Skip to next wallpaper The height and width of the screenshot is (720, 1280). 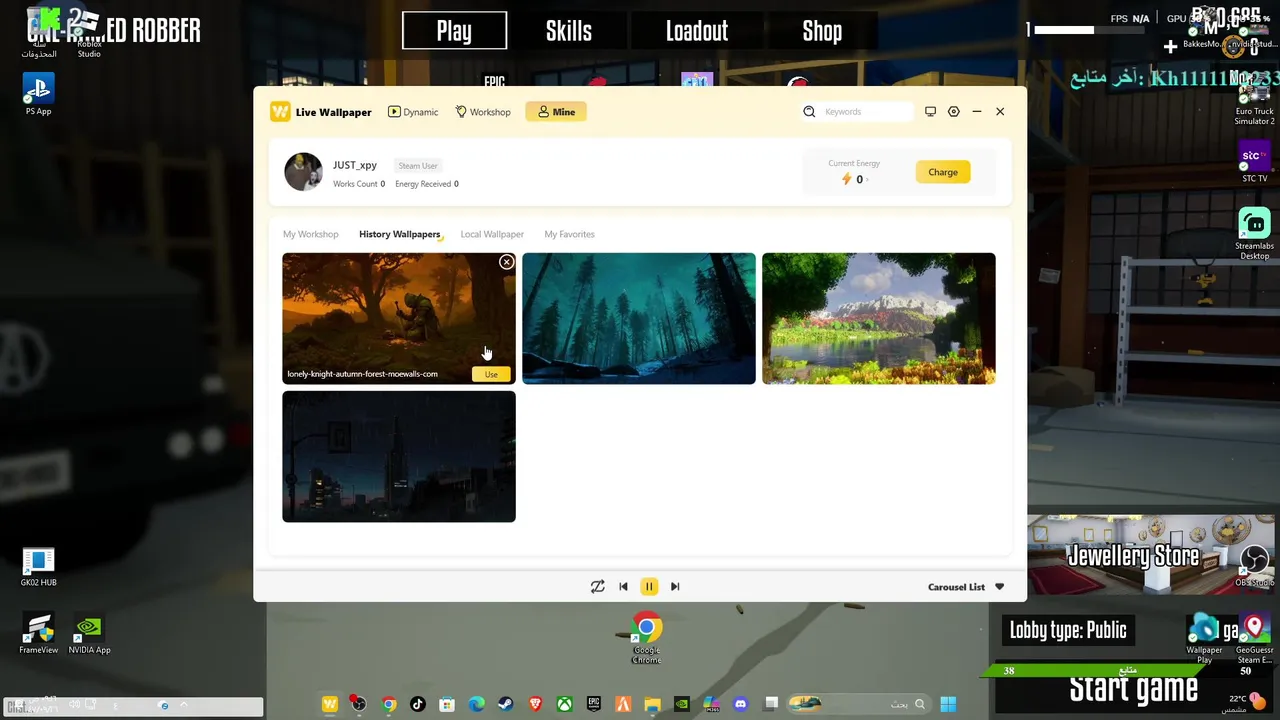675,587
